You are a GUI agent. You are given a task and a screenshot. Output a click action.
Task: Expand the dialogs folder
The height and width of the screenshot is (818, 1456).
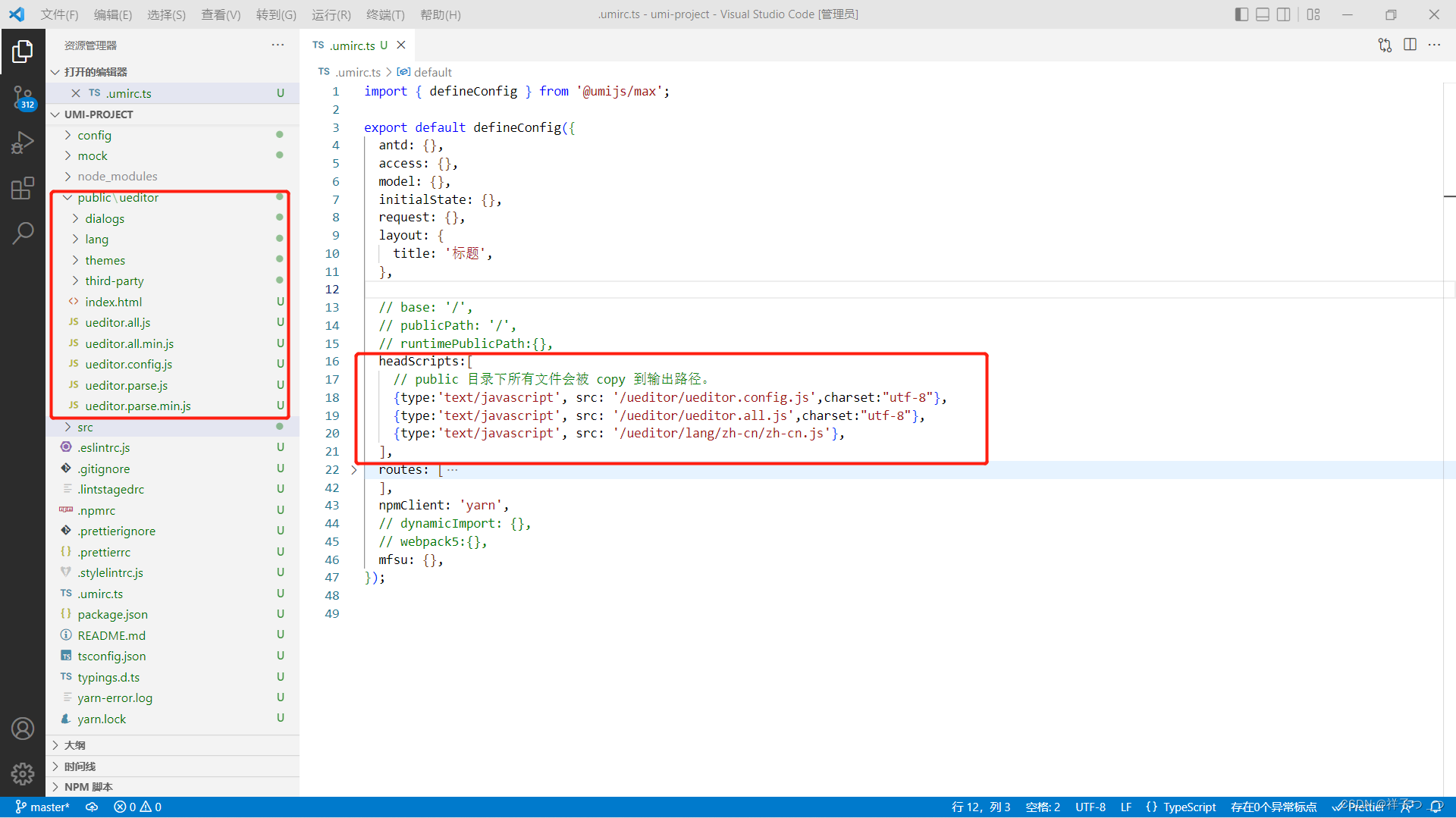[173, 218]
